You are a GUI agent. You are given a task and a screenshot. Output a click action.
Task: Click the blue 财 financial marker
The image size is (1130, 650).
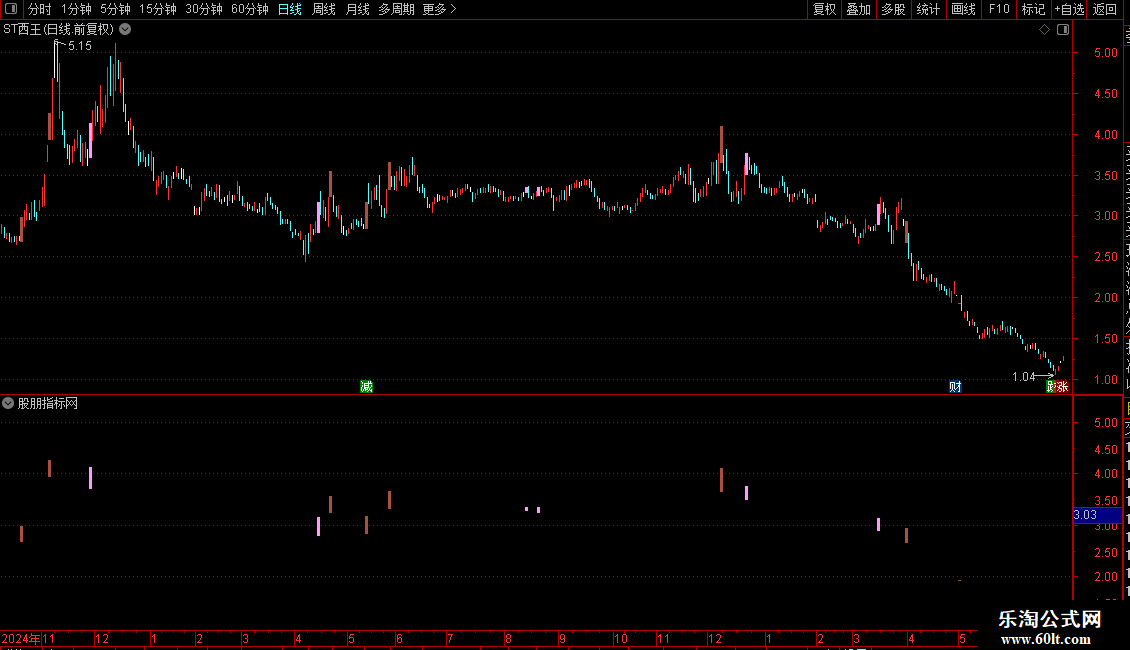[x=955, y=387]
